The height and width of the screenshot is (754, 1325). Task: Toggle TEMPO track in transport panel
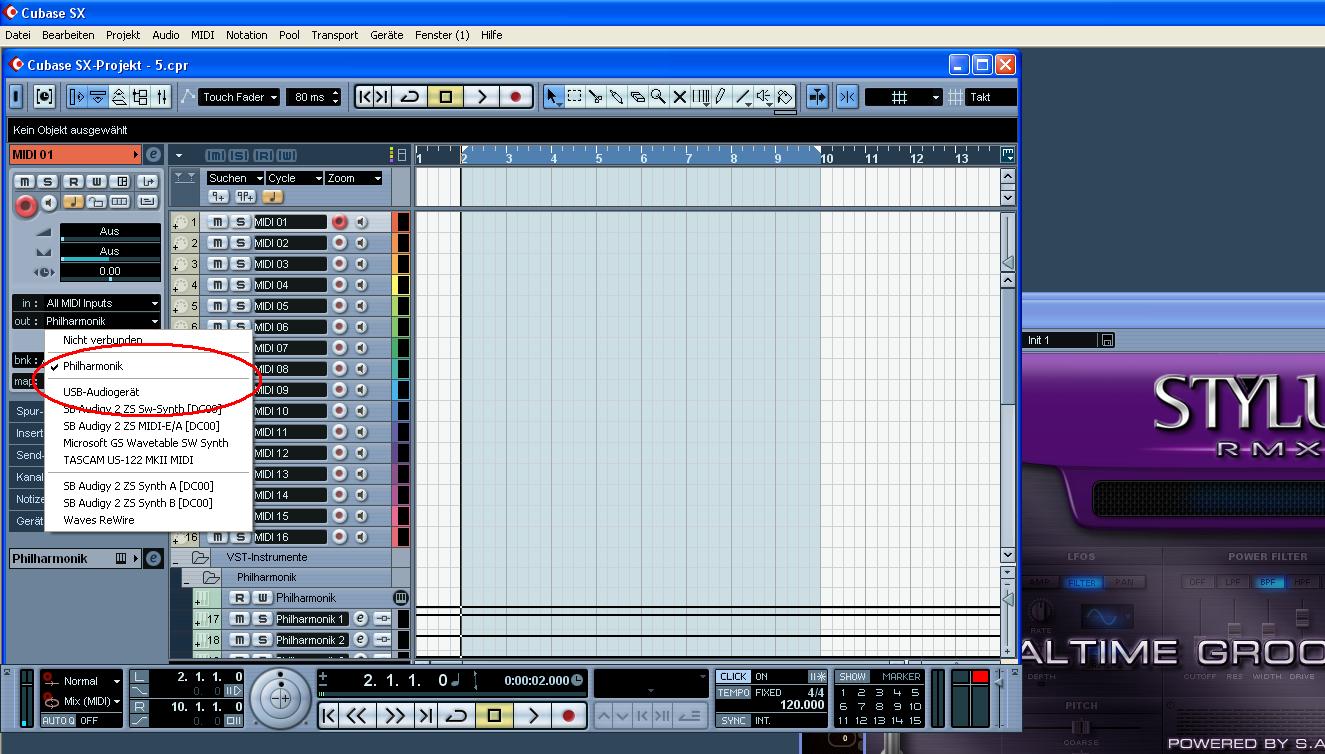tap(733, 692)
